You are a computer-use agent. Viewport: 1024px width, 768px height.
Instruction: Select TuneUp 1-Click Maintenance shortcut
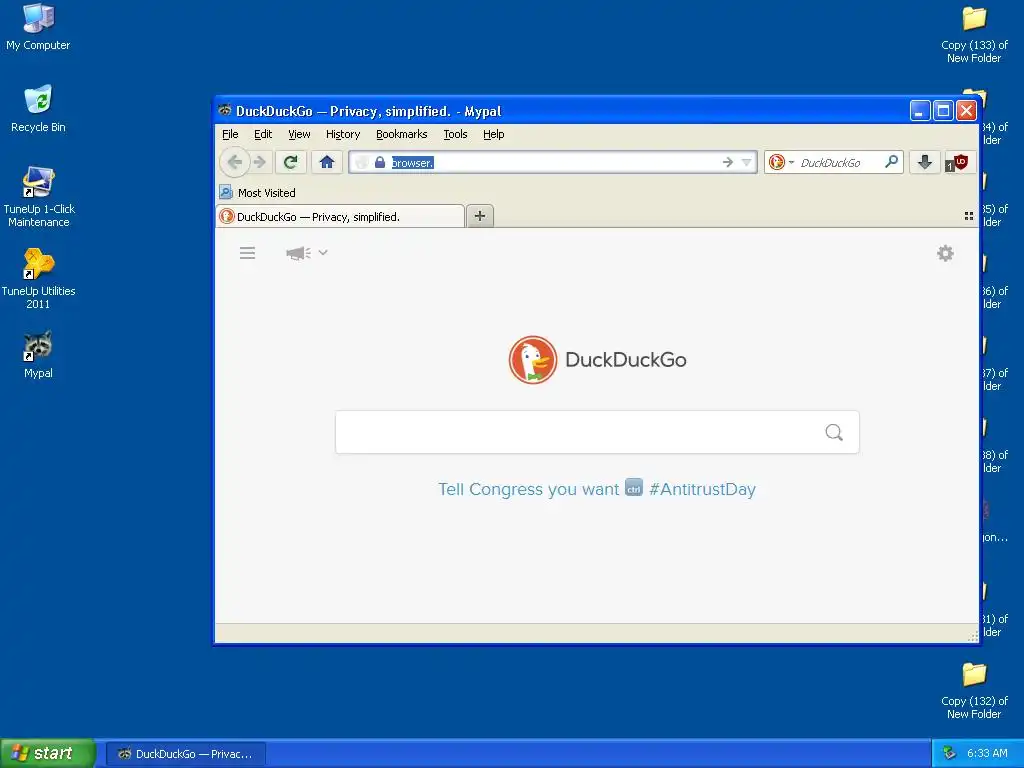(39, 197)
